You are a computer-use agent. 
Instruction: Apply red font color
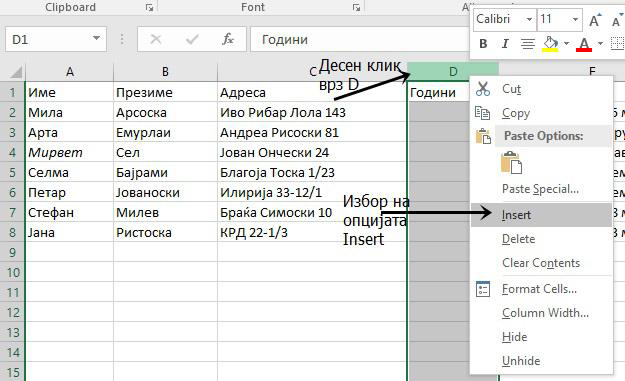584,43
